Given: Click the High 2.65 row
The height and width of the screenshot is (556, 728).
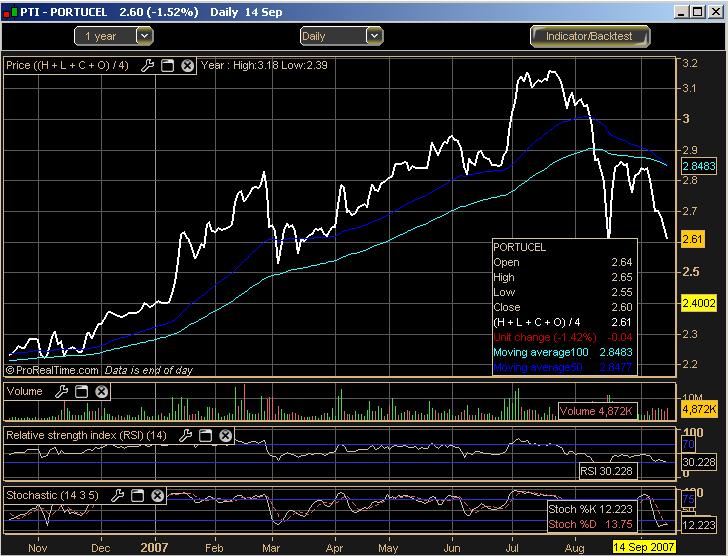Looking at the screenshot, I should click(x=563, y=277).
